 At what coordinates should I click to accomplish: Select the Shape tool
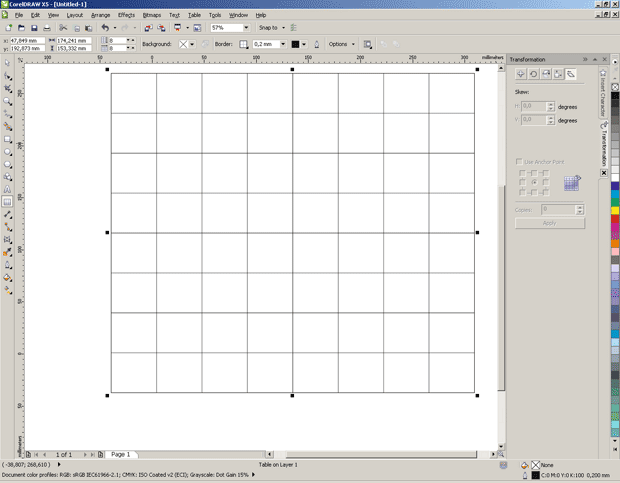click(x=7, y=76)
